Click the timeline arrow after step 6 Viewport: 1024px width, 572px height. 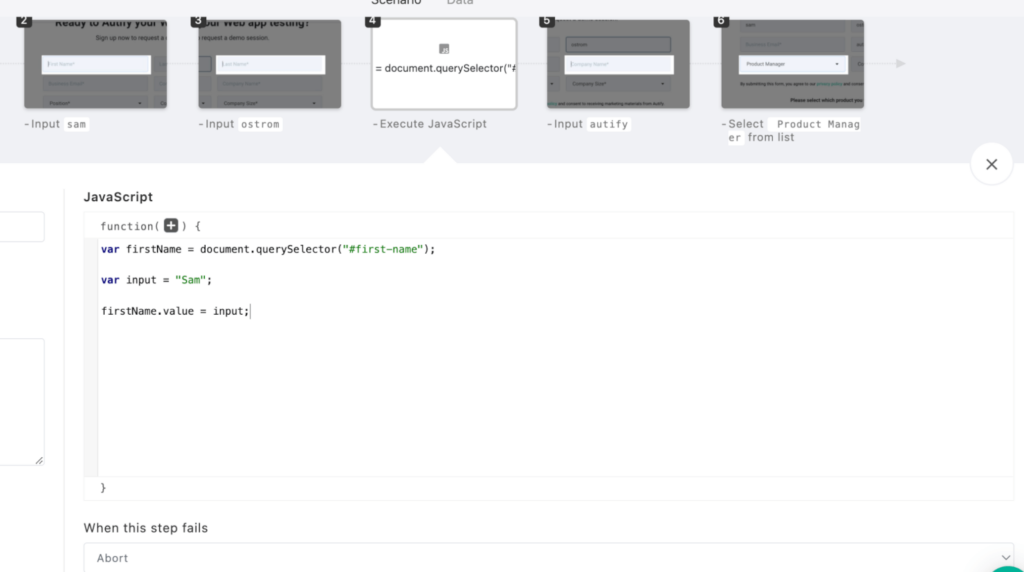point(901,63)
